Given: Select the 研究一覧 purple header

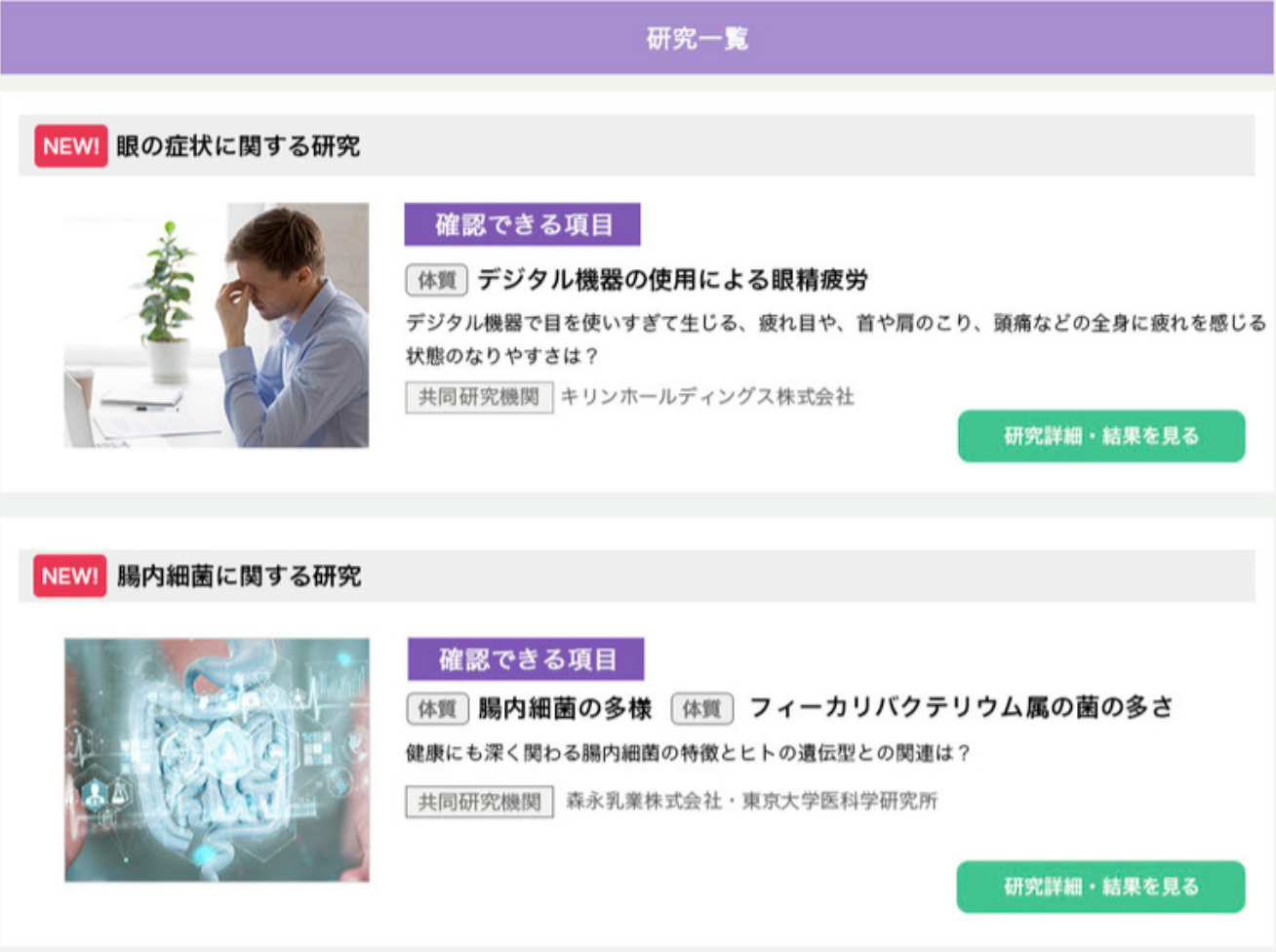Looking at the screenshot, I should pyautogui.click(x=638, y=38).
